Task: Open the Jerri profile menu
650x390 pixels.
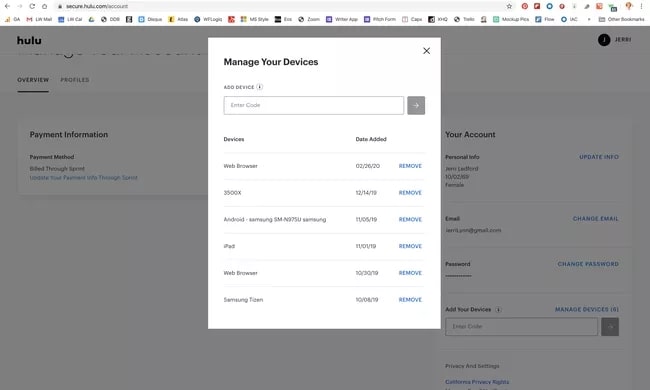Action: pos(614,40)
